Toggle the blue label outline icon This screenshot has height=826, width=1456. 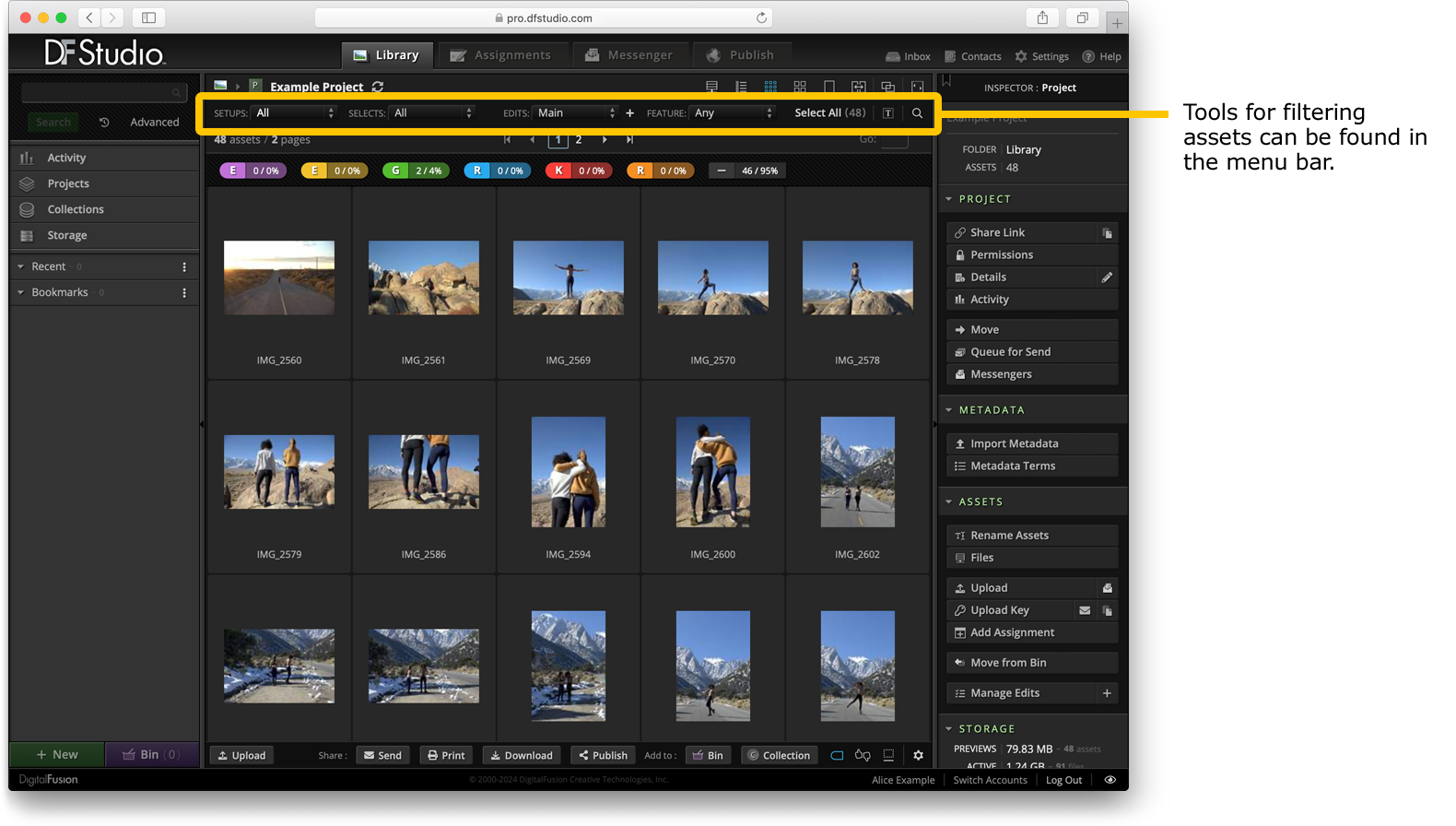(x=837, y=755)
